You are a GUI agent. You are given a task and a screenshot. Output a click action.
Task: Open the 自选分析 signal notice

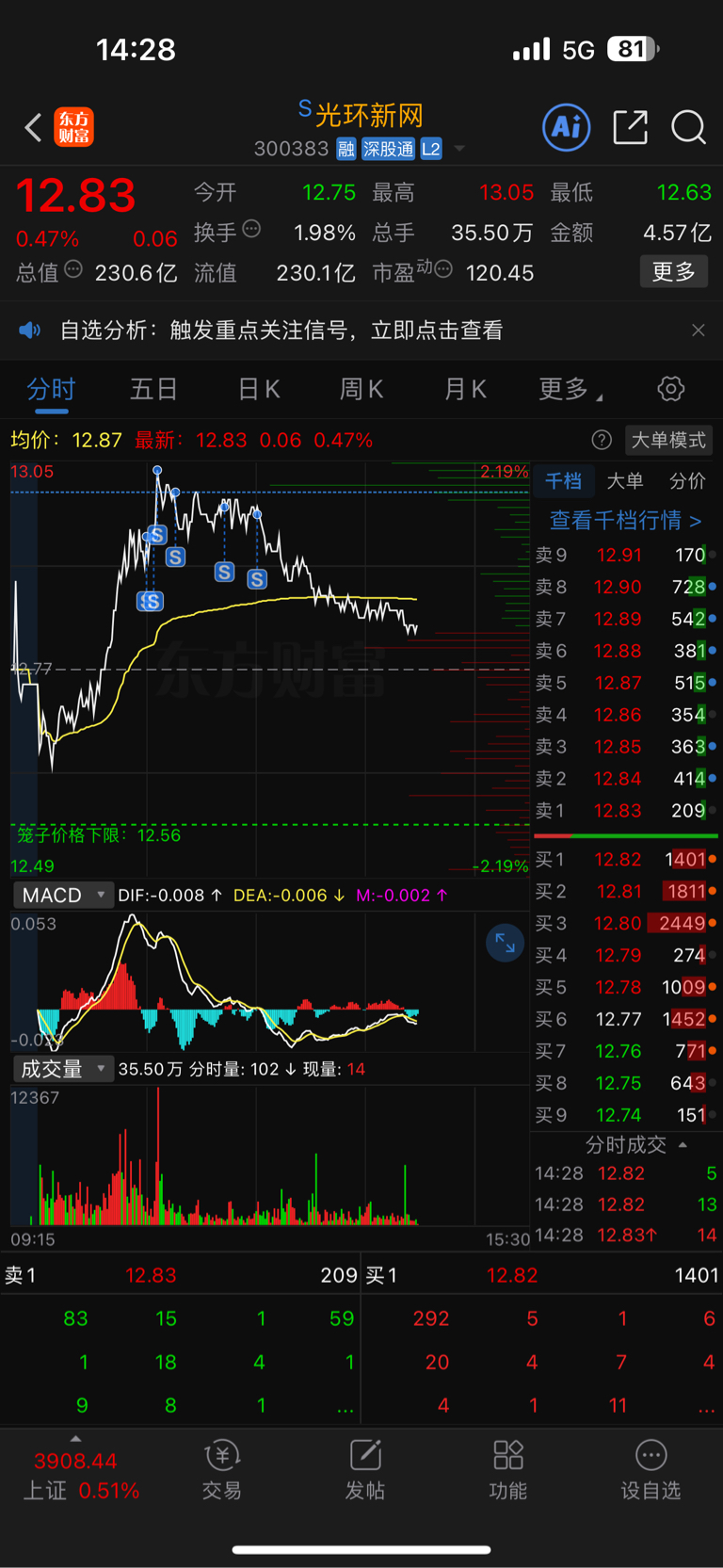281,331
